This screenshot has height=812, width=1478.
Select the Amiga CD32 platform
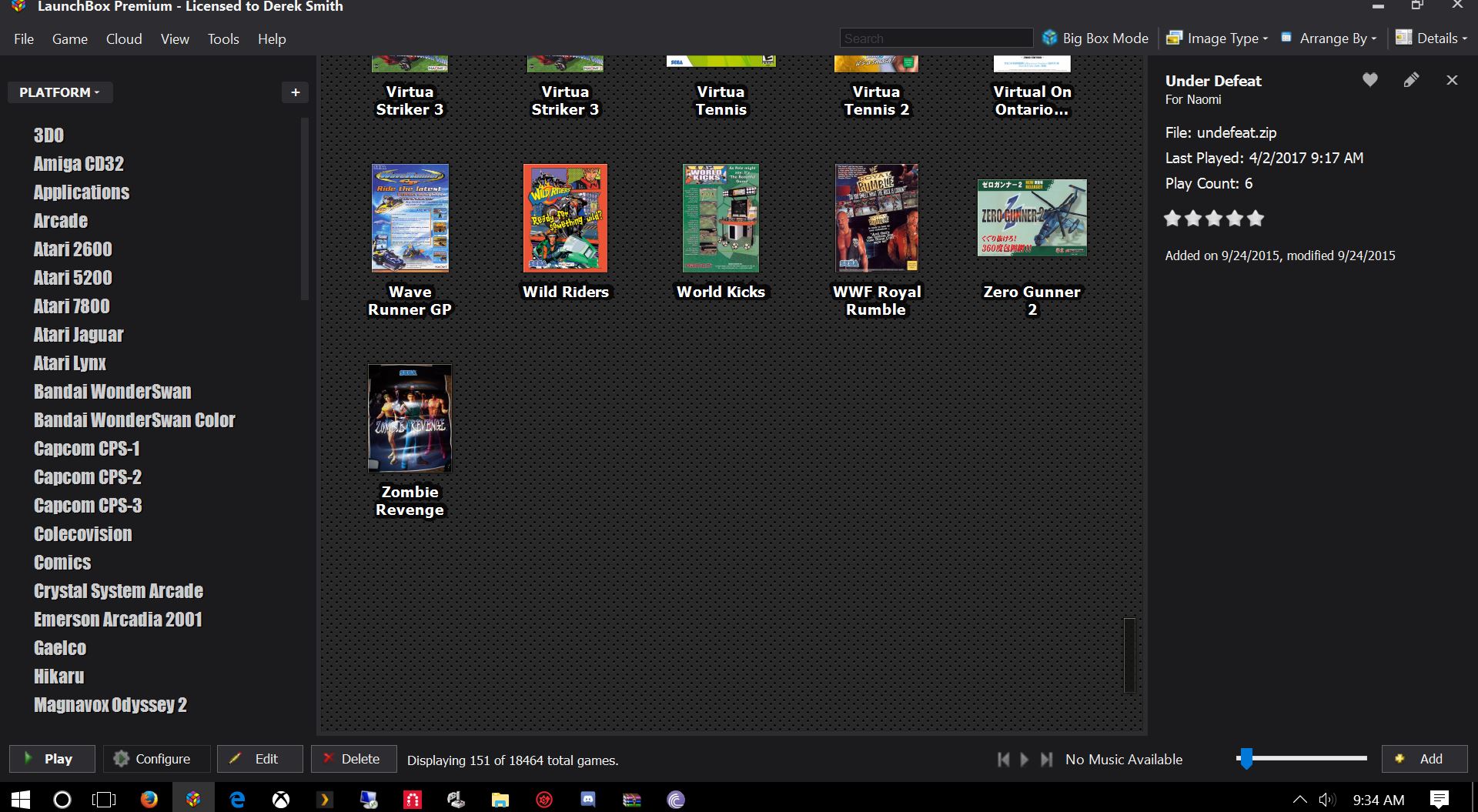[x=79, y=164]
